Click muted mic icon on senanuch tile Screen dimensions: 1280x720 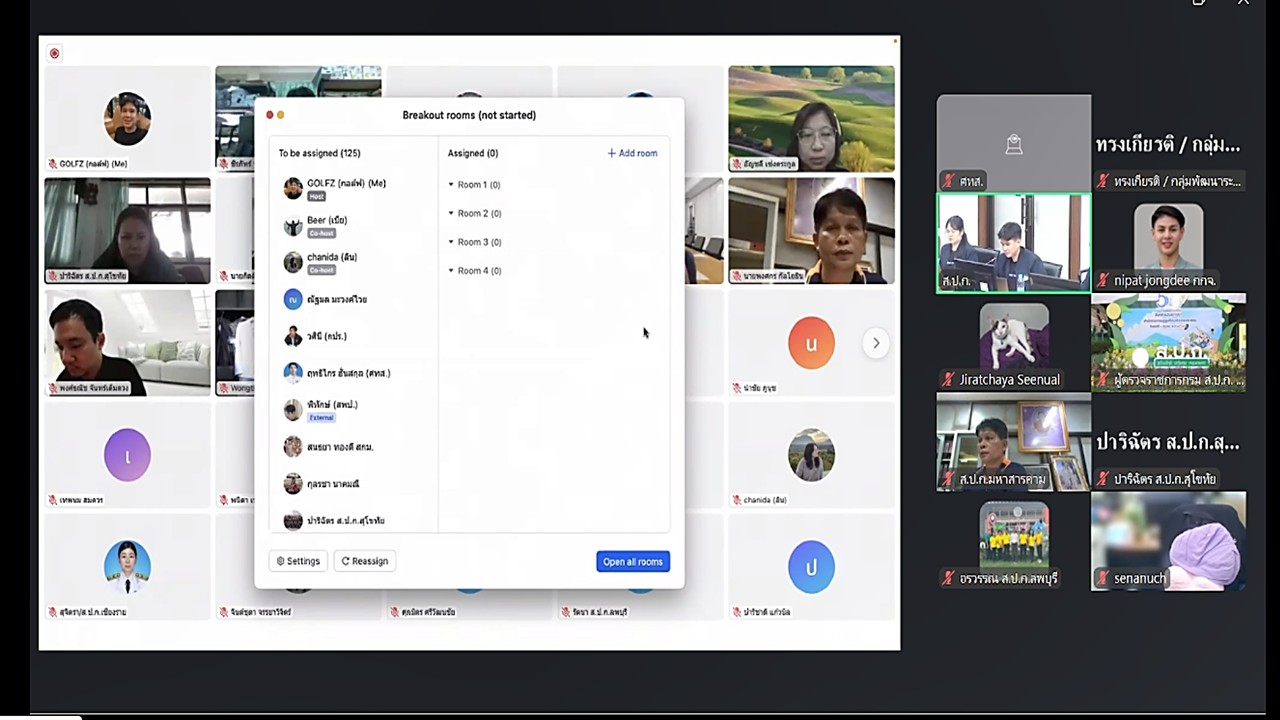click(1102, 578)
